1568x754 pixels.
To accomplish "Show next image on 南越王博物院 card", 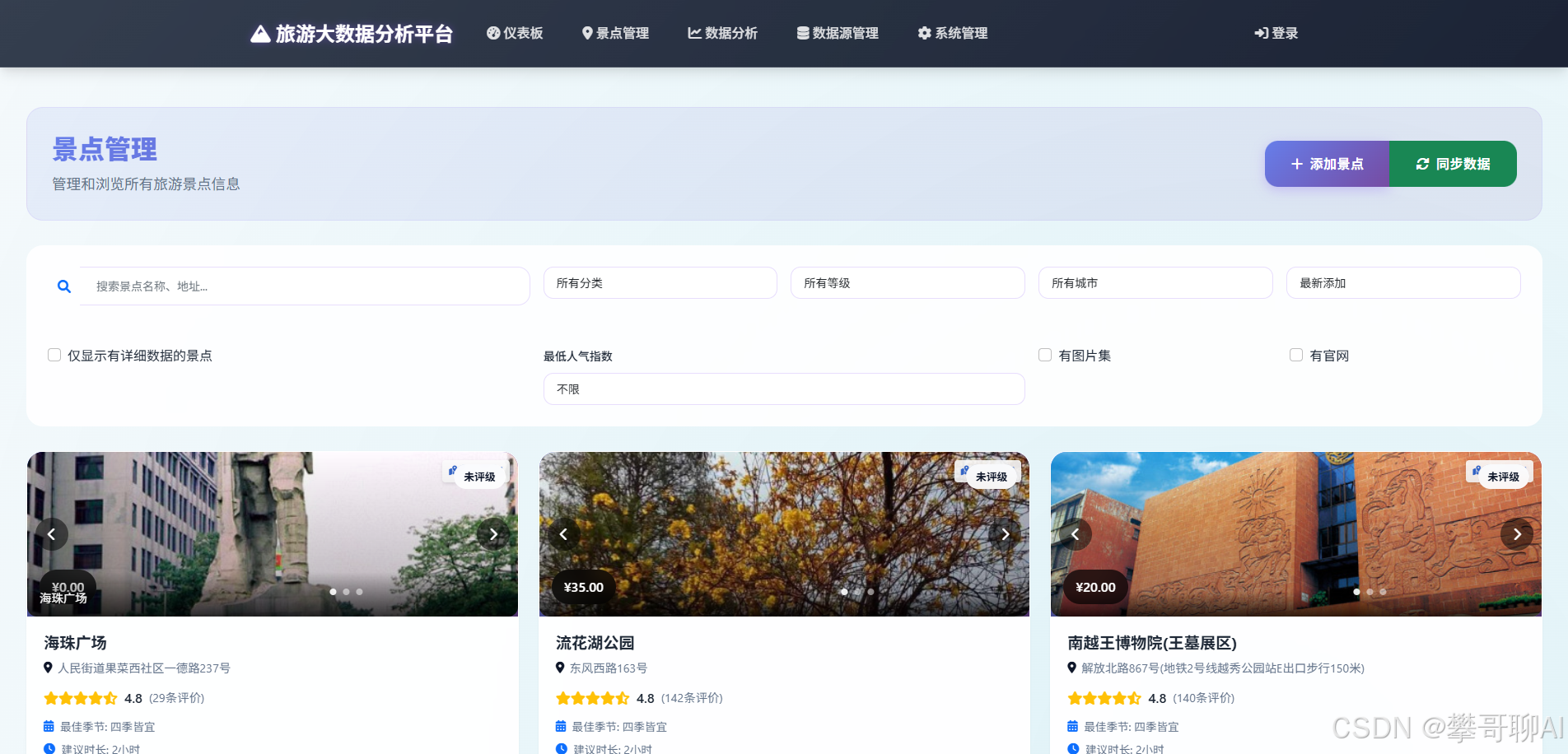I will point(1517,534).
